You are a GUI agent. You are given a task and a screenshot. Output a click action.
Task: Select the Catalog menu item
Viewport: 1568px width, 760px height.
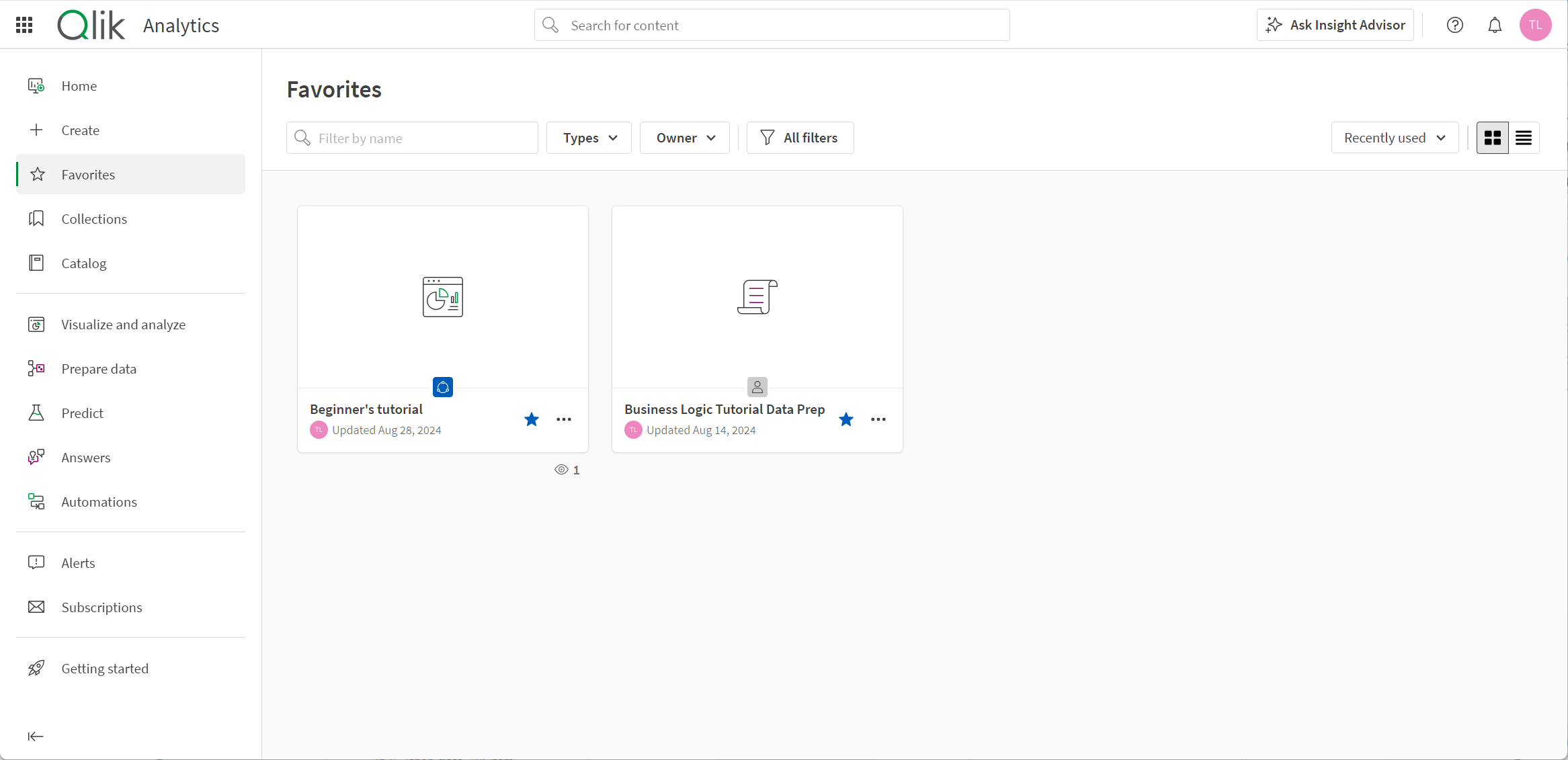(x=83, y=262)
